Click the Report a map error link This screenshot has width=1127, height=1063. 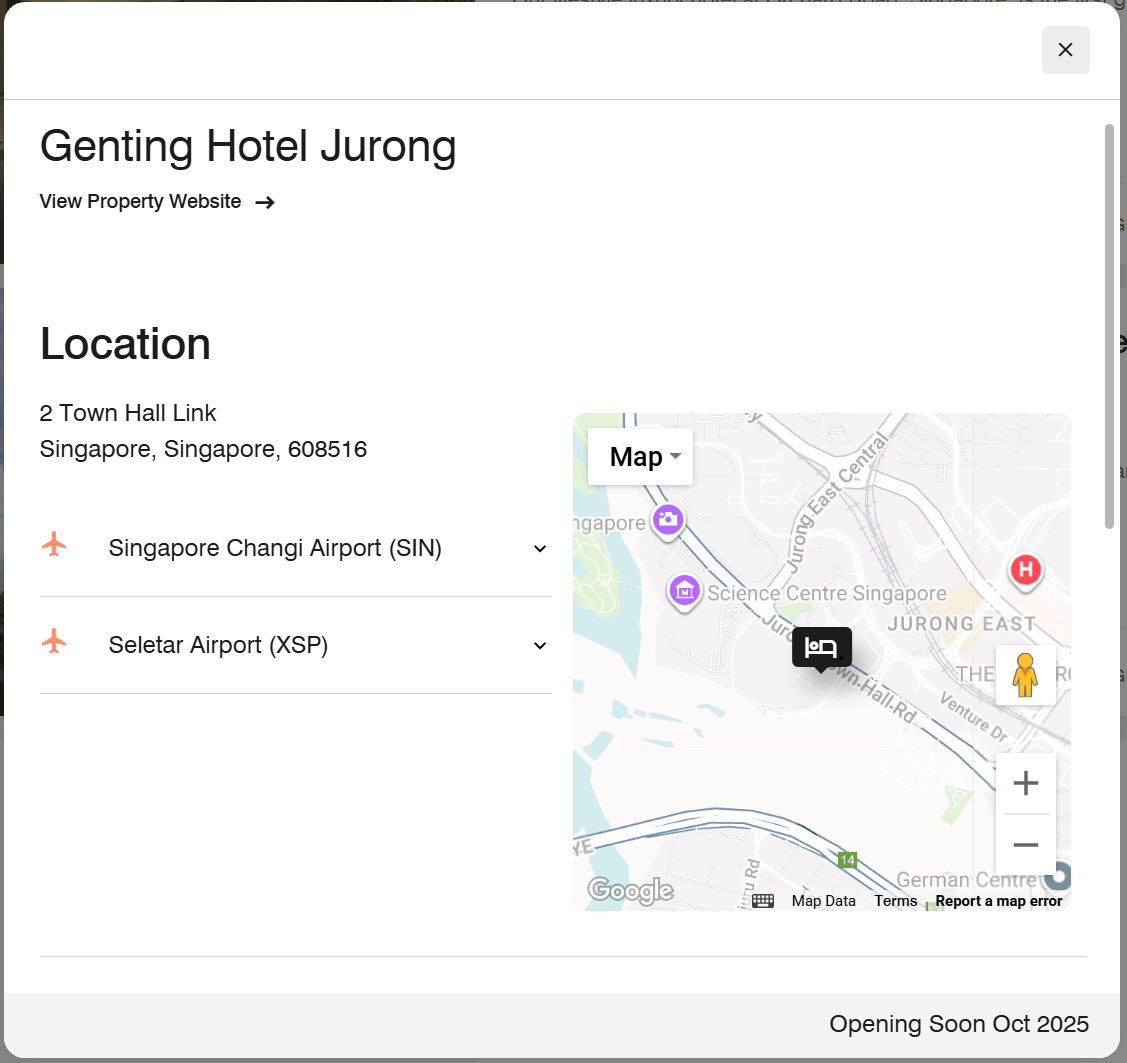click(x=998, y=901)
